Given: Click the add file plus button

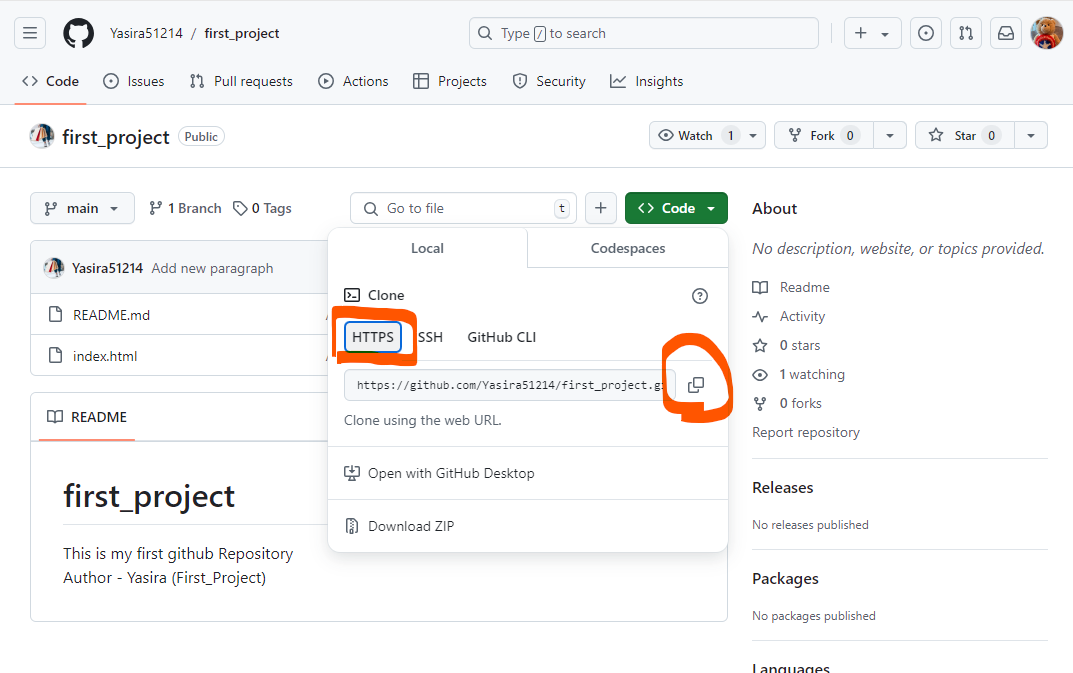Looking at the screenshot, I should 601,208.
